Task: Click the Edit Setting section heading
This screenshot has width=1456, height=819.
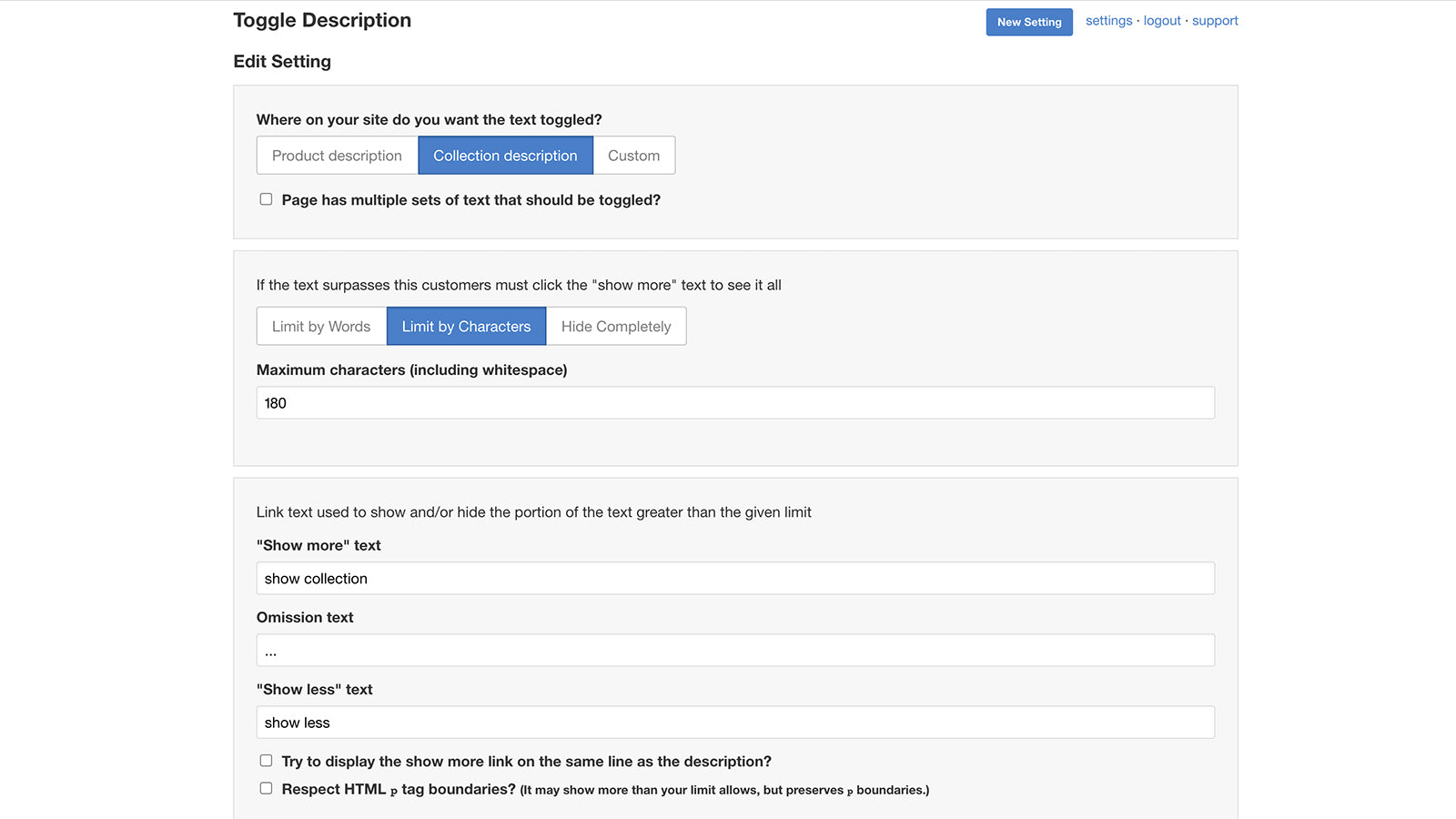Action: pyautogui.click(x=282, y=61)
